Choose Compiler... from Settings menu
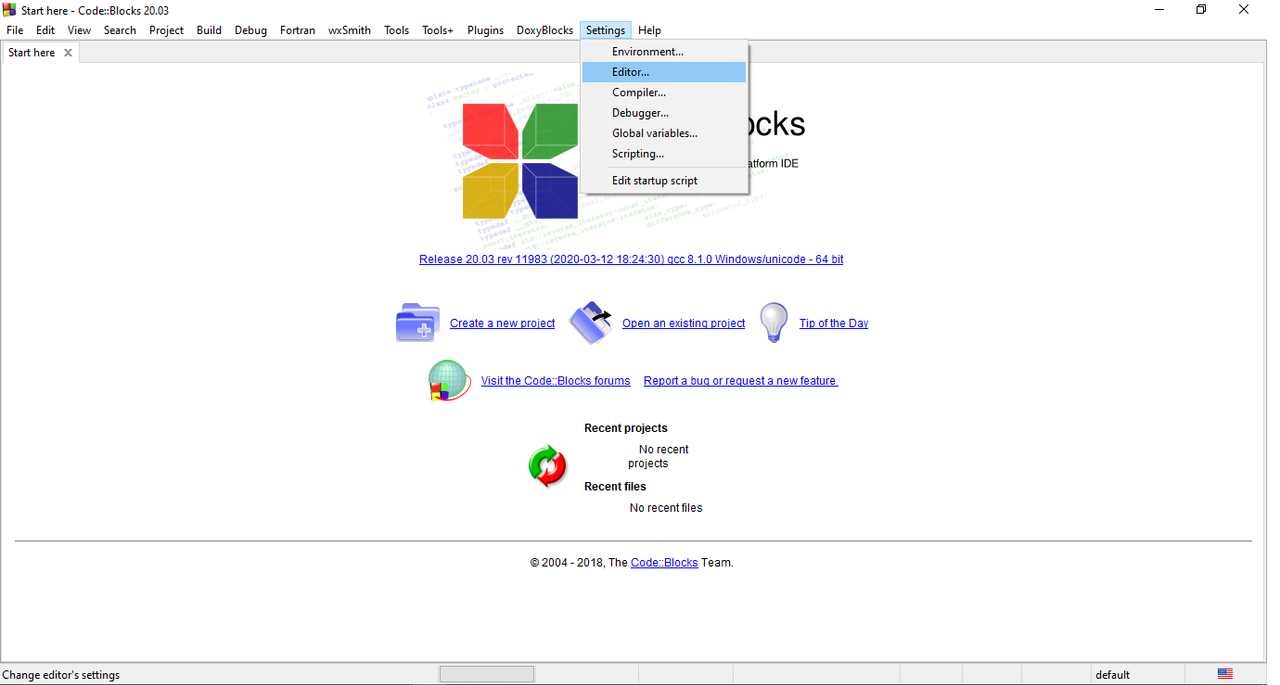 [x=664, y=93]
